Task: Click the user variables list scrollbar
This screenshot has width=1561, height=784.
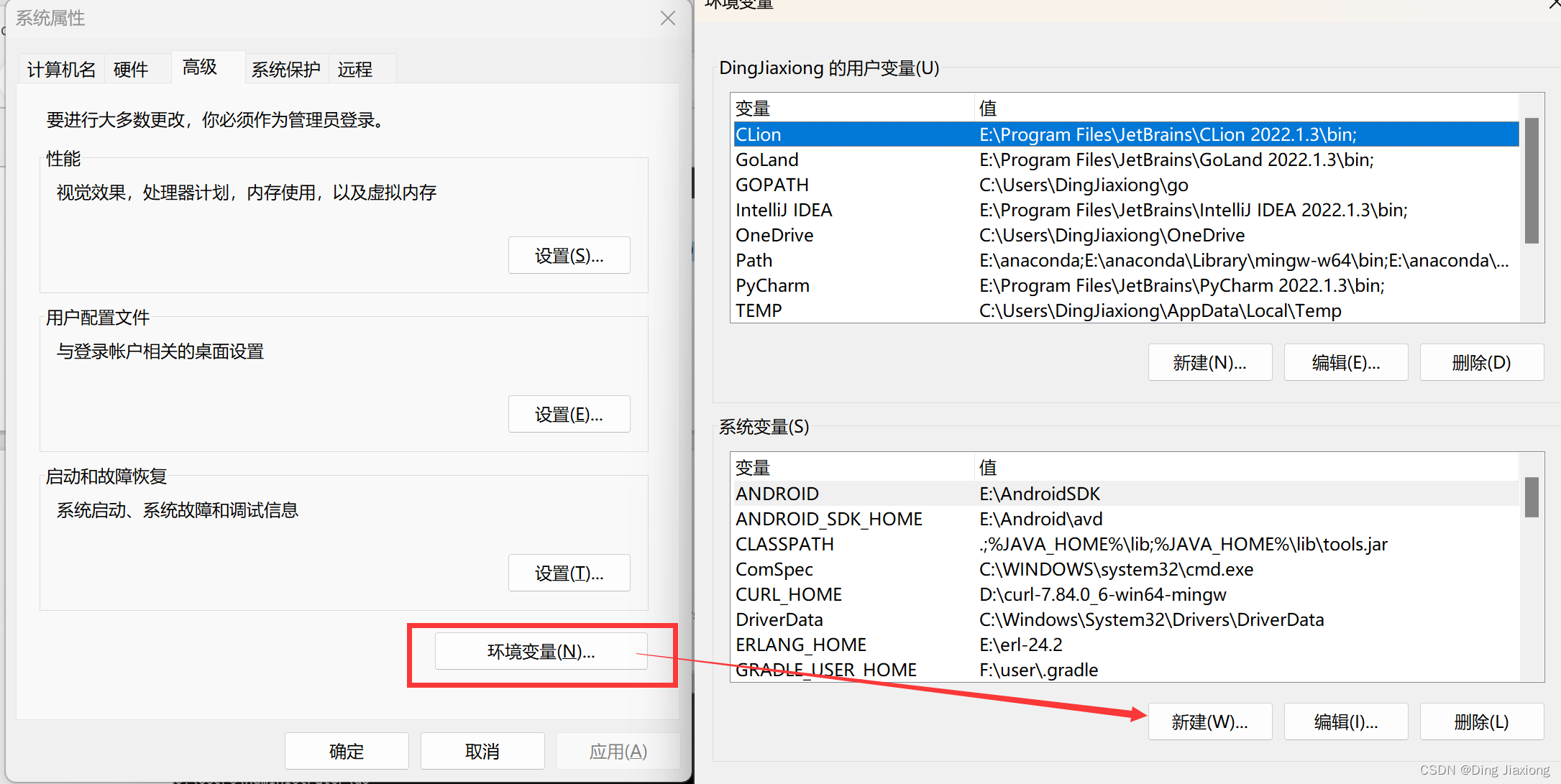Action: [1532, 181]
